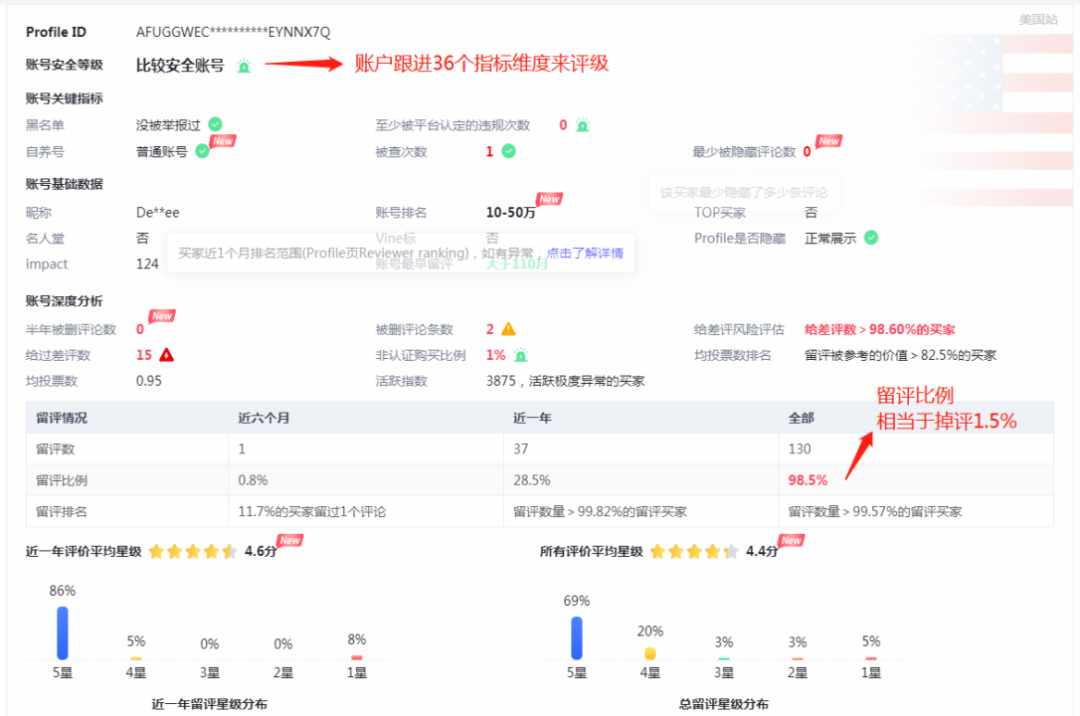Click the 比较安全账号 security level text
The width and height of the screenshot is (1080, 716).
pos(180,65)
